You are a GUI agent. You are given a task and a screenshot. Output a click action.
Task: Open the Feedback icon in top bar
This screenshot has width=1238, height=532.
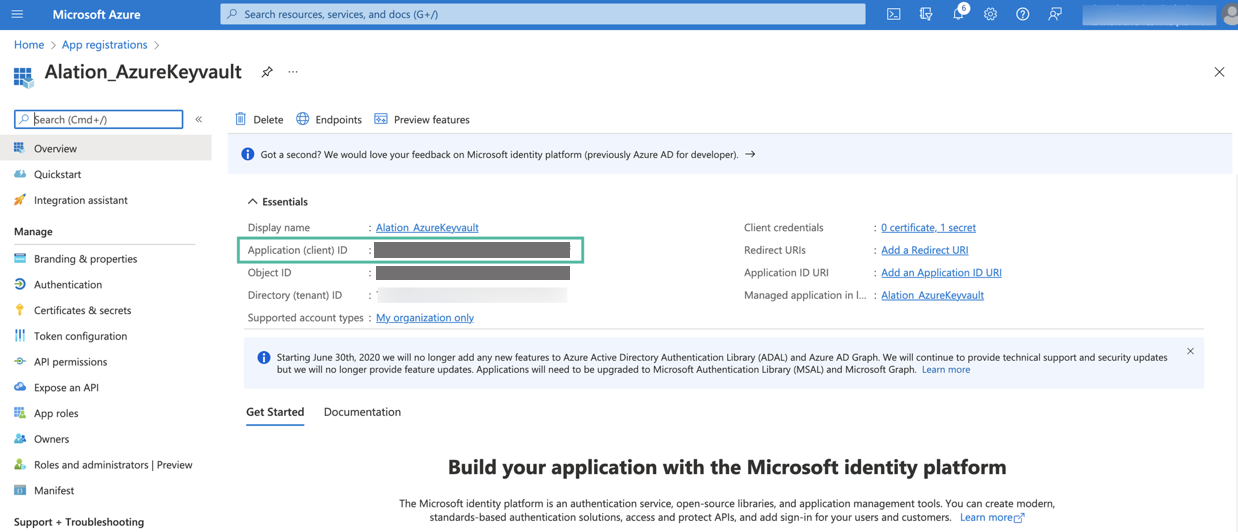(1055, 14)
